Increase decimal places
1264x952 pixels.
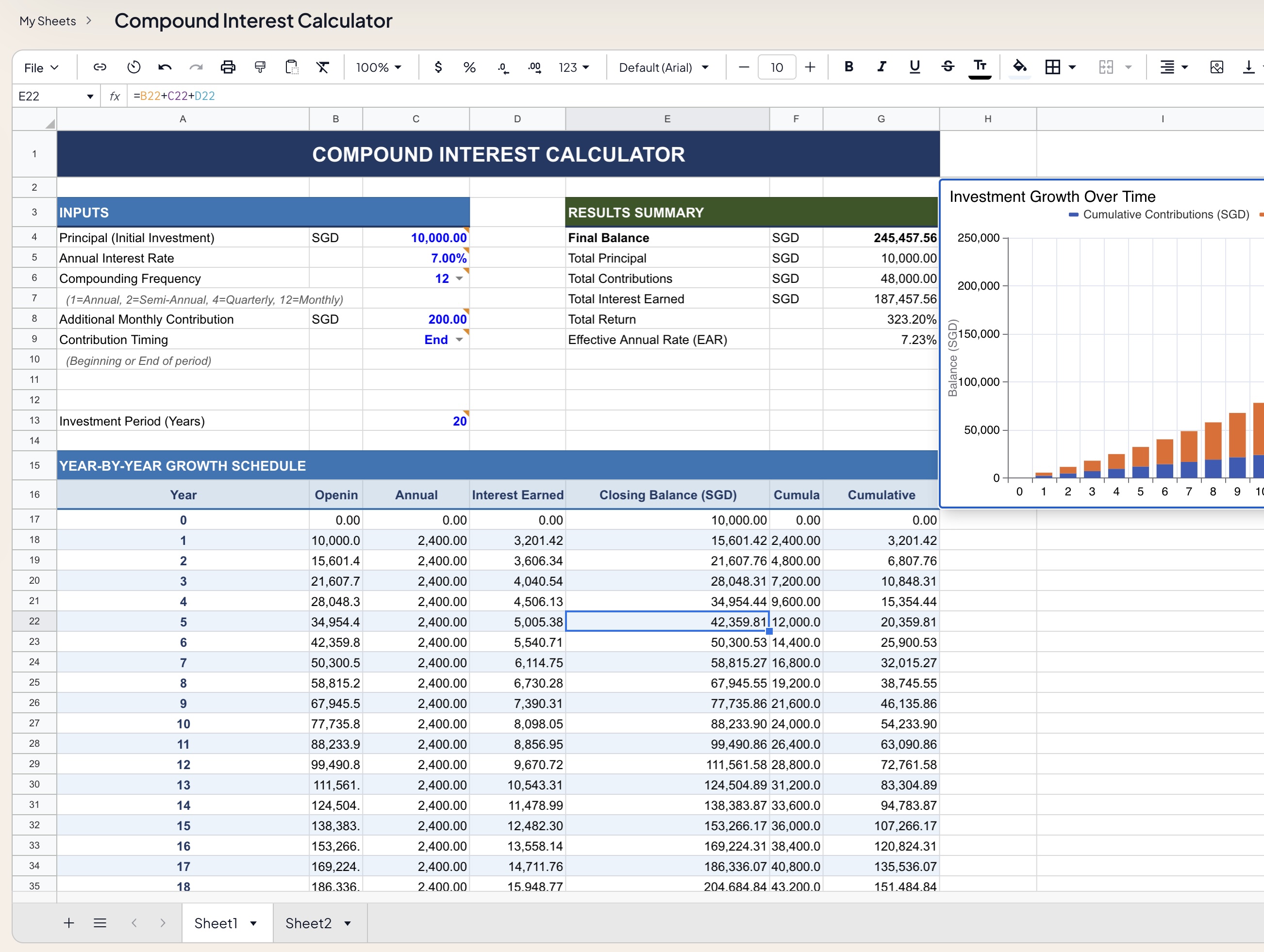[x=535, y=67]
